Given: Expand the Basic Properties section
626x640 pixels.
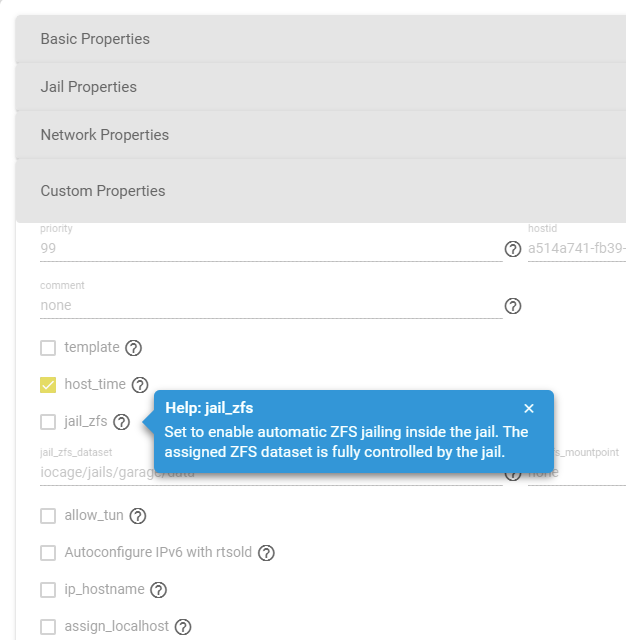Looking at the screenshot, I should click(95, 39).
